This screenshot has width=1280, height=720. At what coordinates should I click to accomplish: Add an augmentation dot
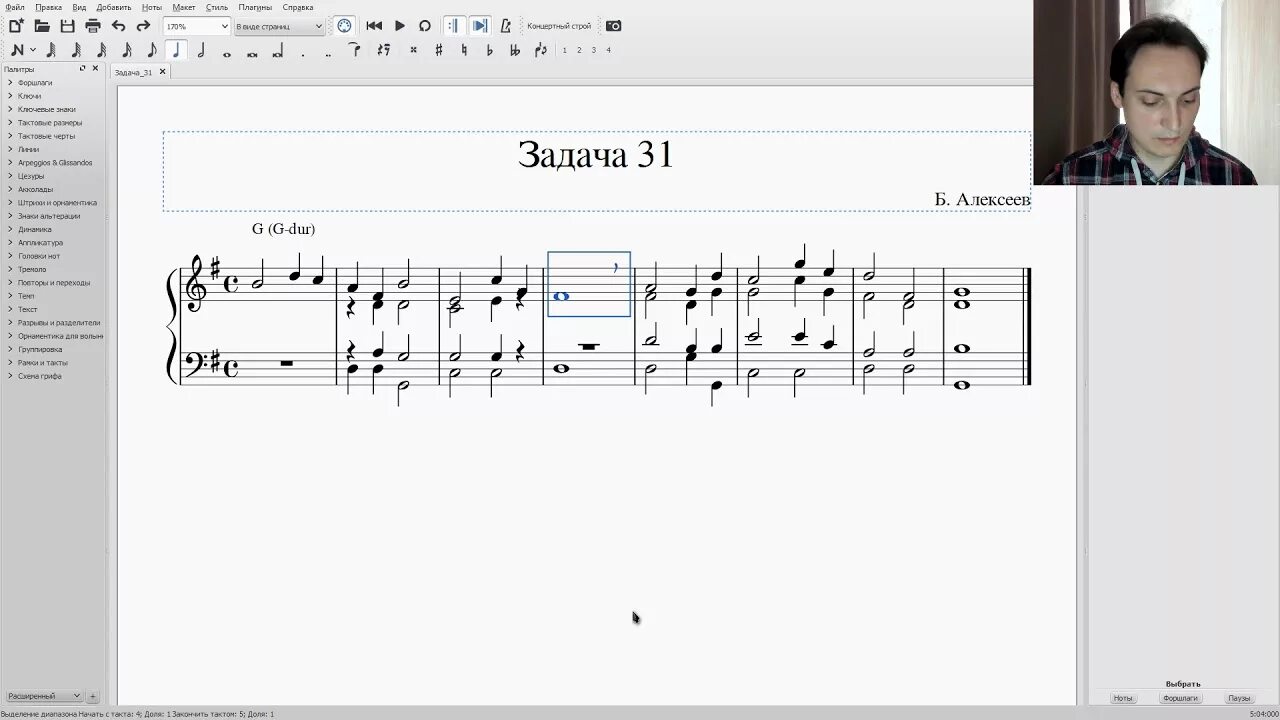[302, 53]
